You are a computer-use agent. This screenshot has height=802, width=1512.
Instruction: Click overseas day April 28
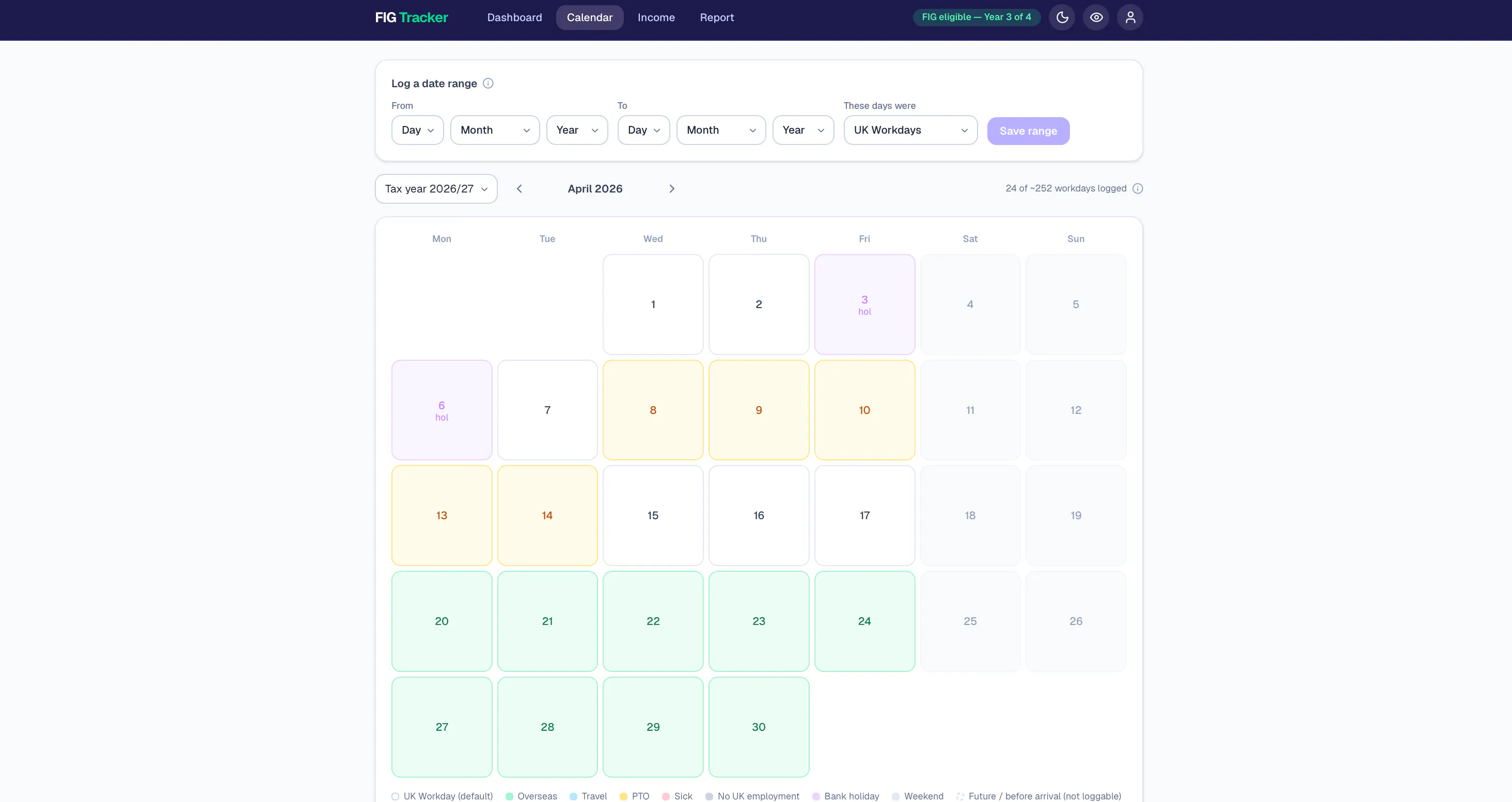pos(547,727)
